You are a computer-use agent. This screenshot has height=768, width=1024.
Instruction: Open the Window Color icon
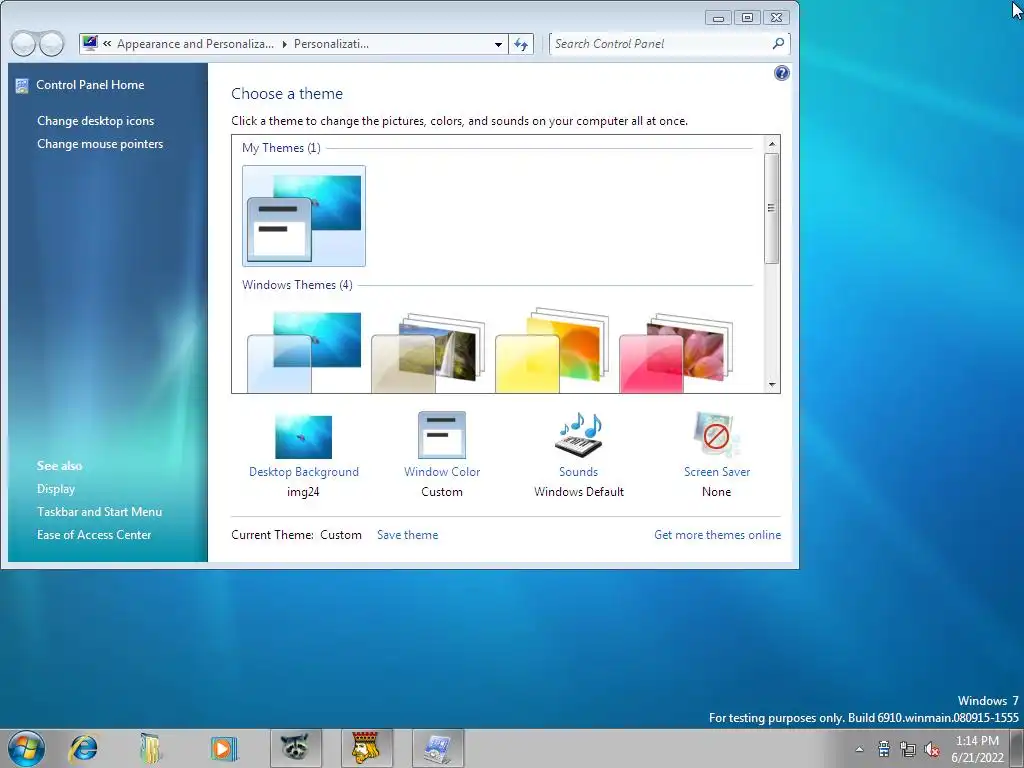pos(442,435)
